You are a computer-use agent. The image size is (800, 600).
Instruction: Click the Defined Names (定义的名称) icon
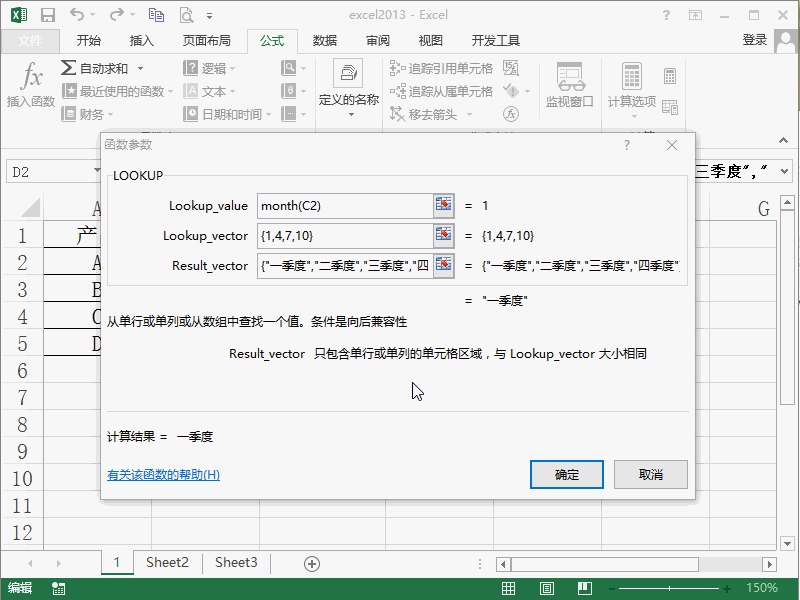pyautogui.click(x=348, y=73)
